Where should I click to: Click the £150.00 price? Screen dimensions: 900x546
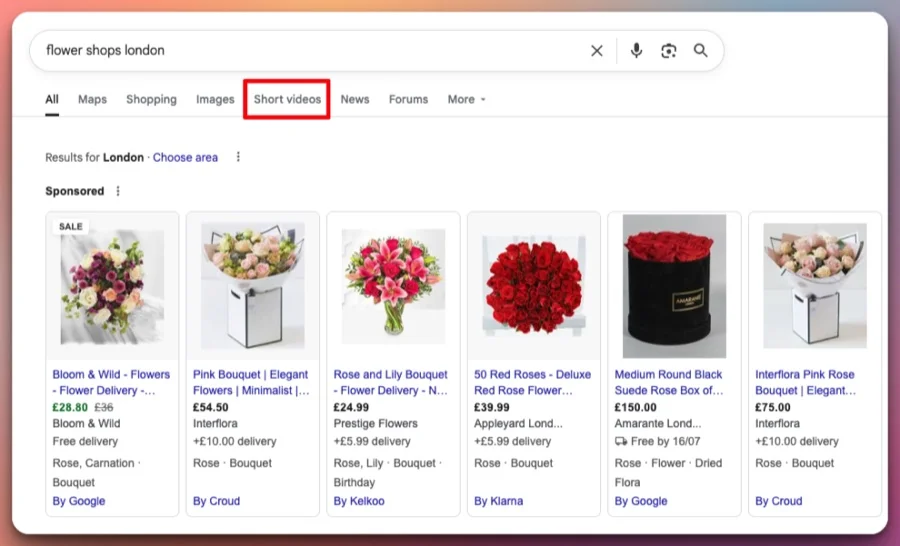635,408
